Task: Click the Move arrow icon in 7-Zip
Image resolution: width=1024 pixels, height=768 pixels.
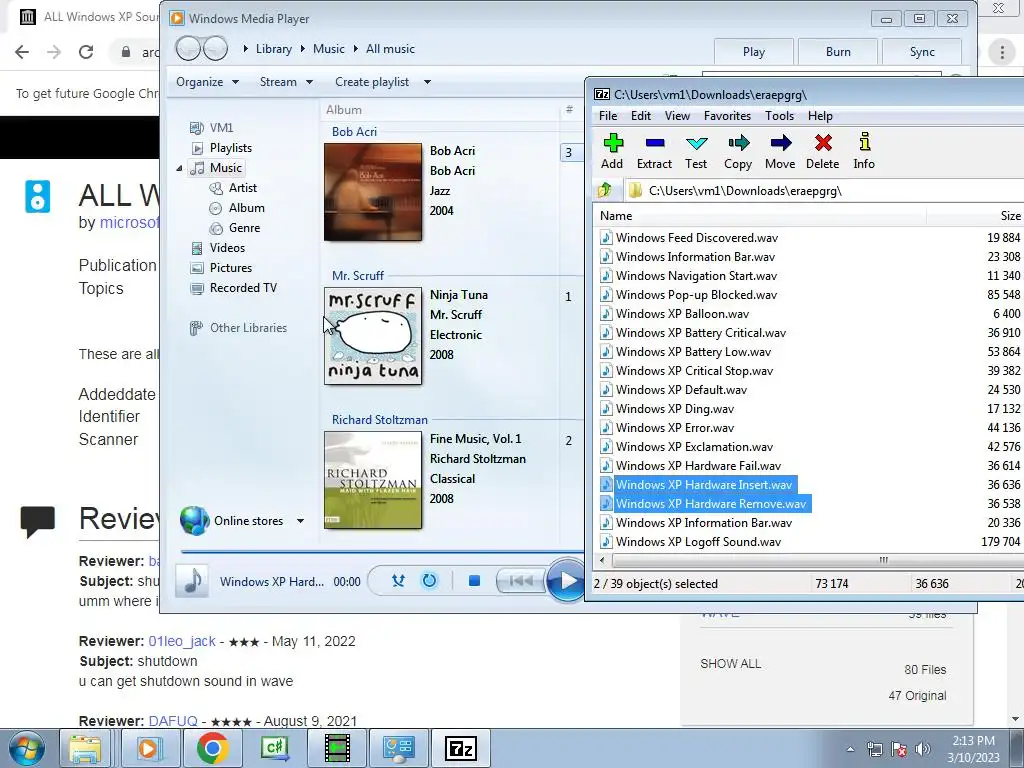Action: pos(780,143)
